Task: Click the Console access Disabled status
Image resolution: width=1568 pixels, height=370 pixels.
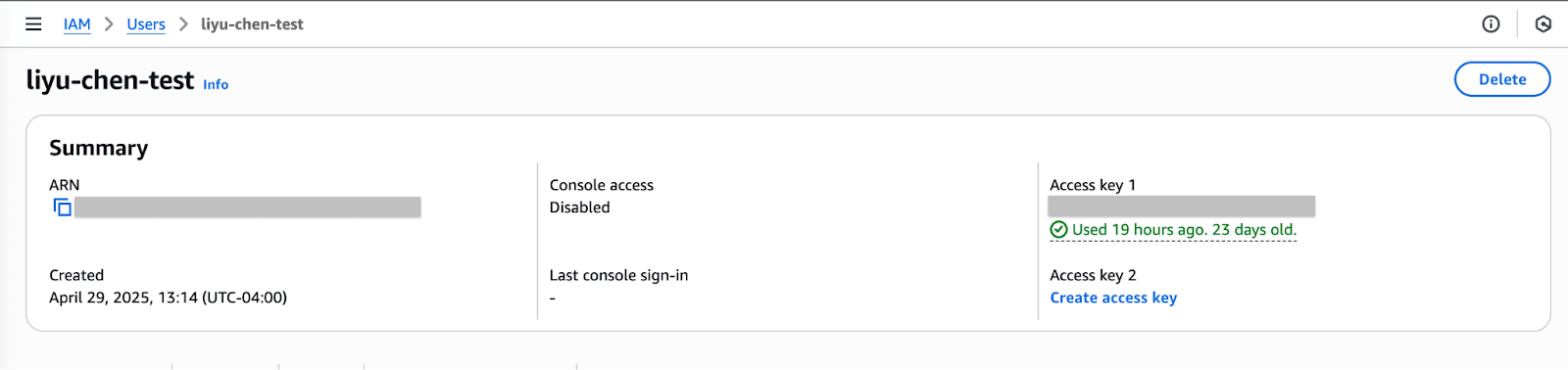Action: [x=579, y=208]
